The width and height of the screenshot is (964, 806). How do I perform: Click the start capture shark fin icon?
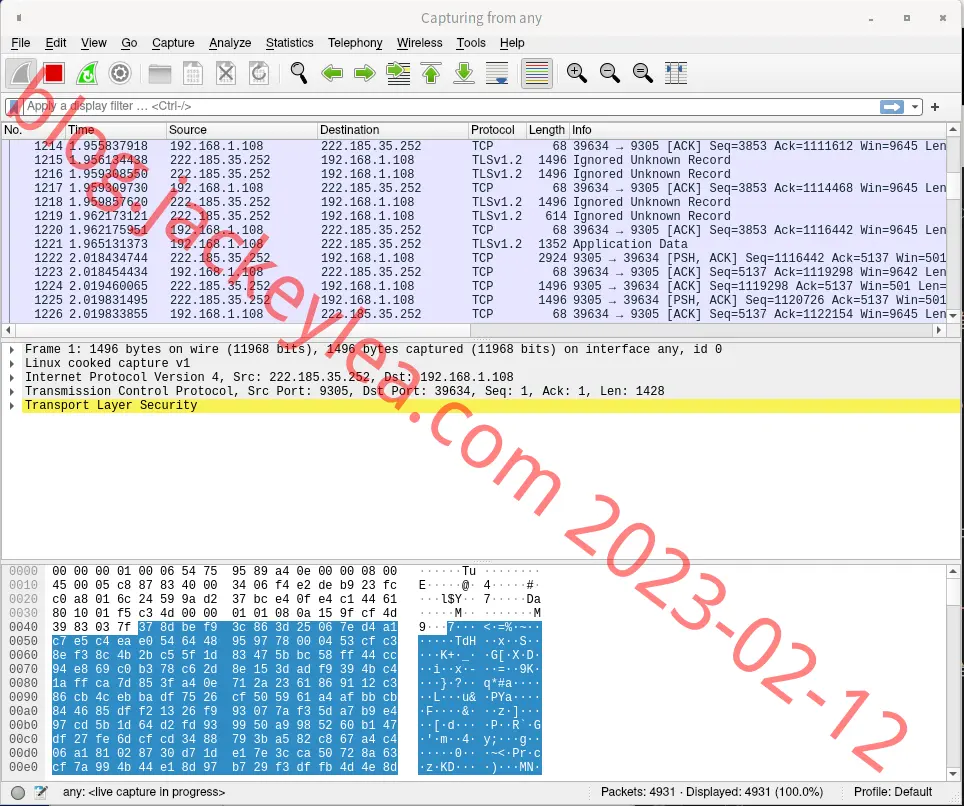point(21,74)
